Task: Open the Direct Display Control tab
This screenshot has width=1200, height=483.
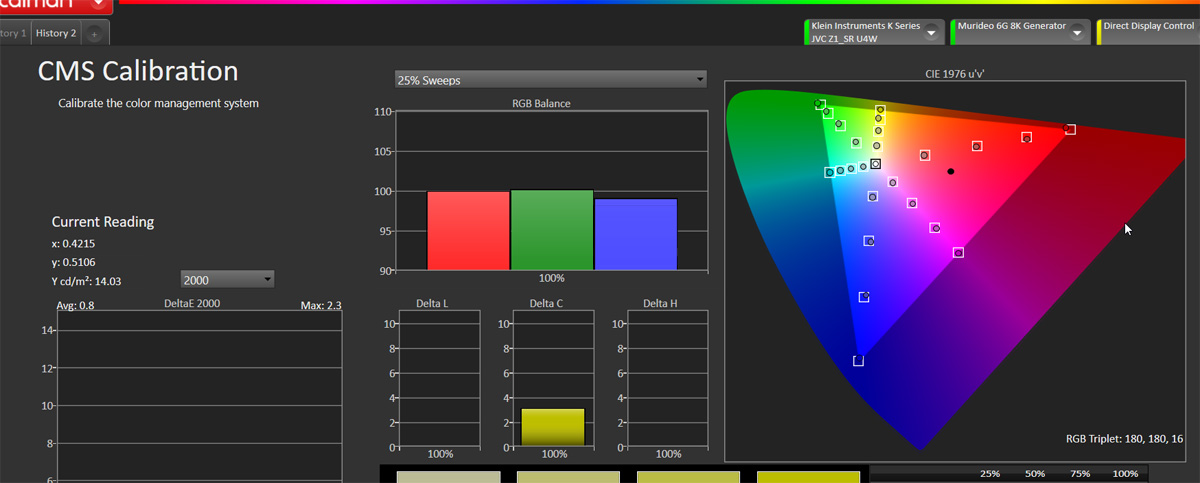Action: click(x=1148, y=27)
